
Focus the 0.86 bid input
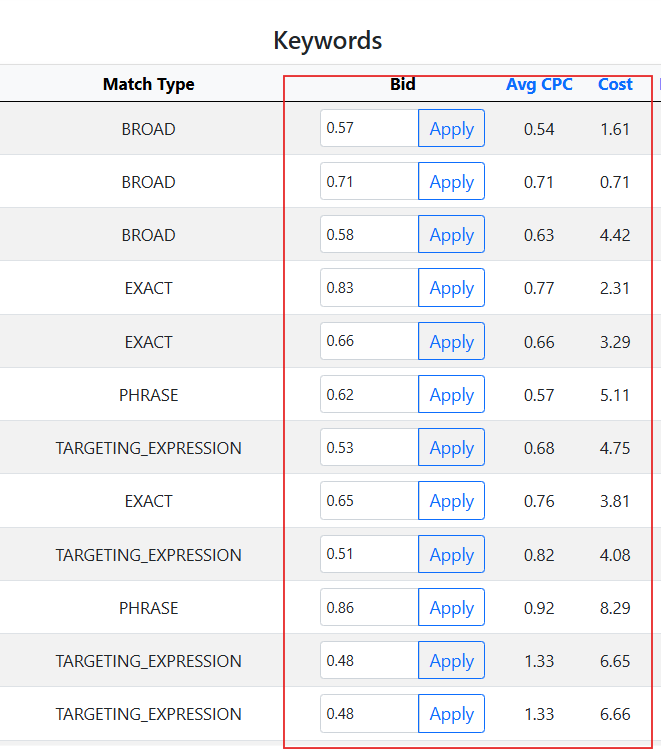(x=369, y=608)
